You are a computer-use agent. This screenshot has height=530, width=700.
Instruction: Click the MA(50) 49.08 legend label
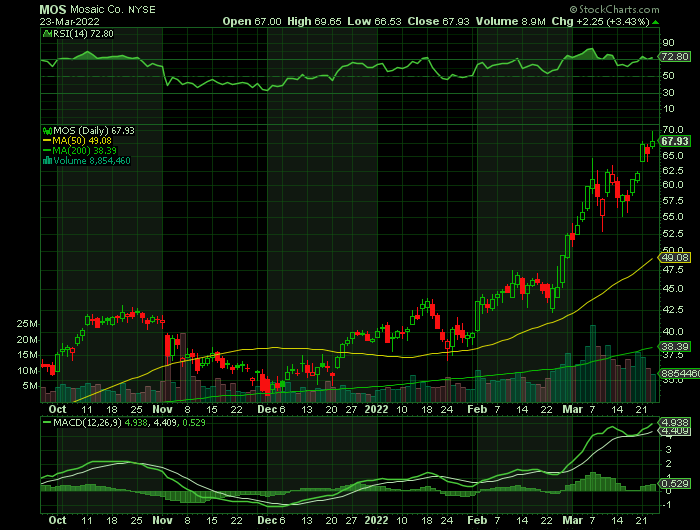[x=82, y=141]
